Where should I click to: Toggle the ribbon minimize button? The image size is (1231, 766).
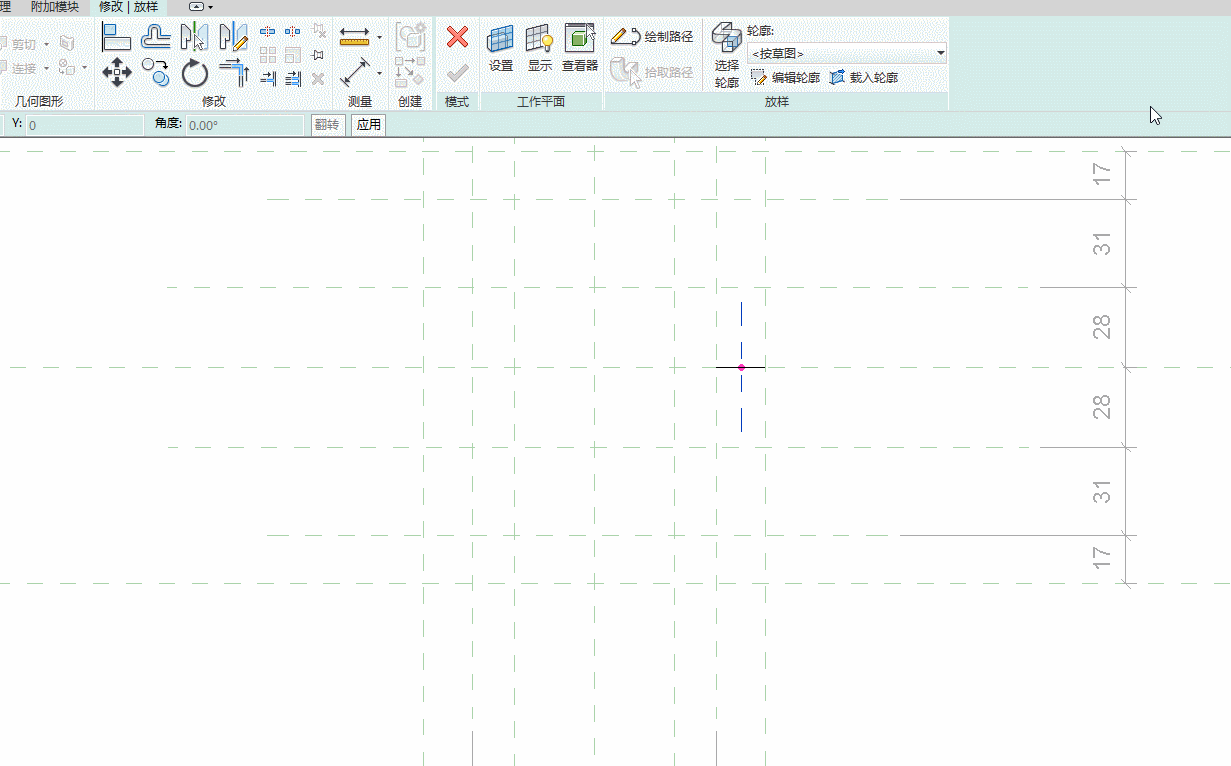pos(196,6)
